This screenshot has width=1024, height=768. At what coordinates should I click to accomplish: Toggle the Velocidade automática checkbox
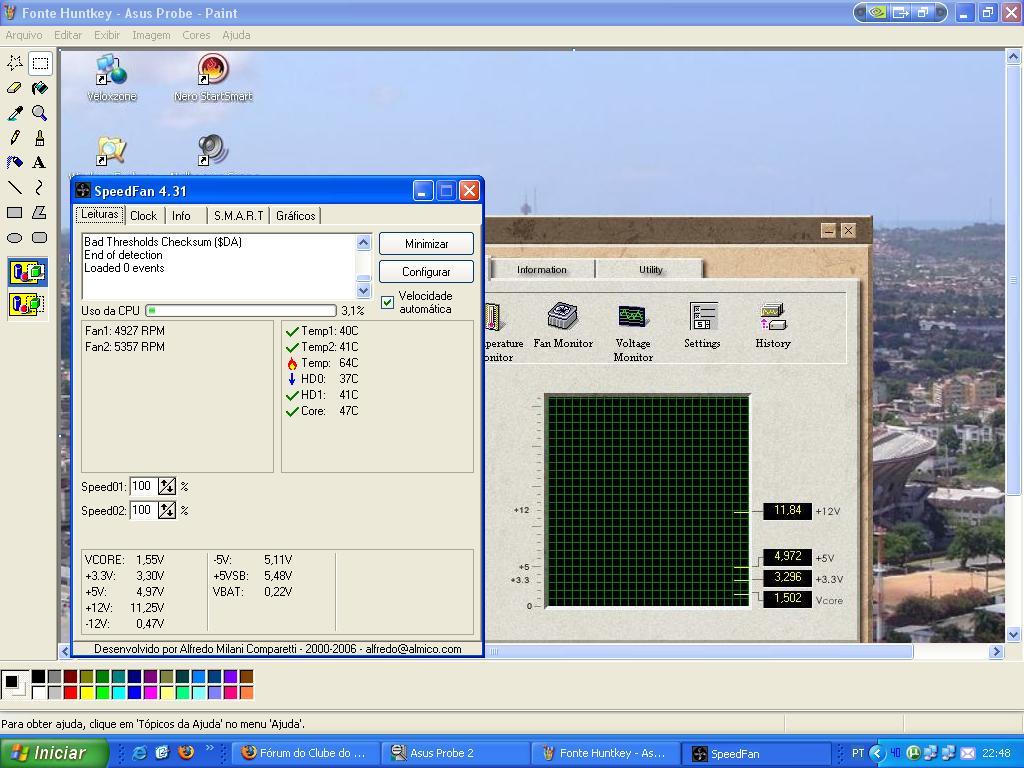pyautogui.click(x=387, y=302)
